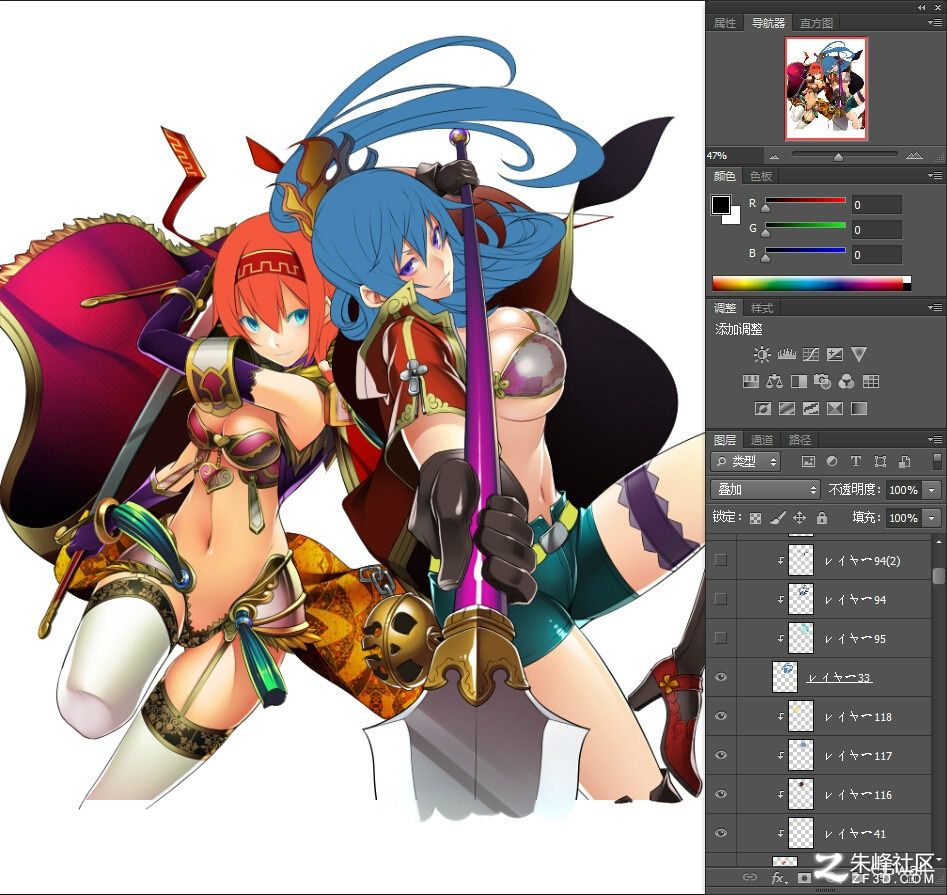Viewport: 947px width, 895px height.
Task: Add a Gradient Map adjustment
Action: click(x=859, y=409)
